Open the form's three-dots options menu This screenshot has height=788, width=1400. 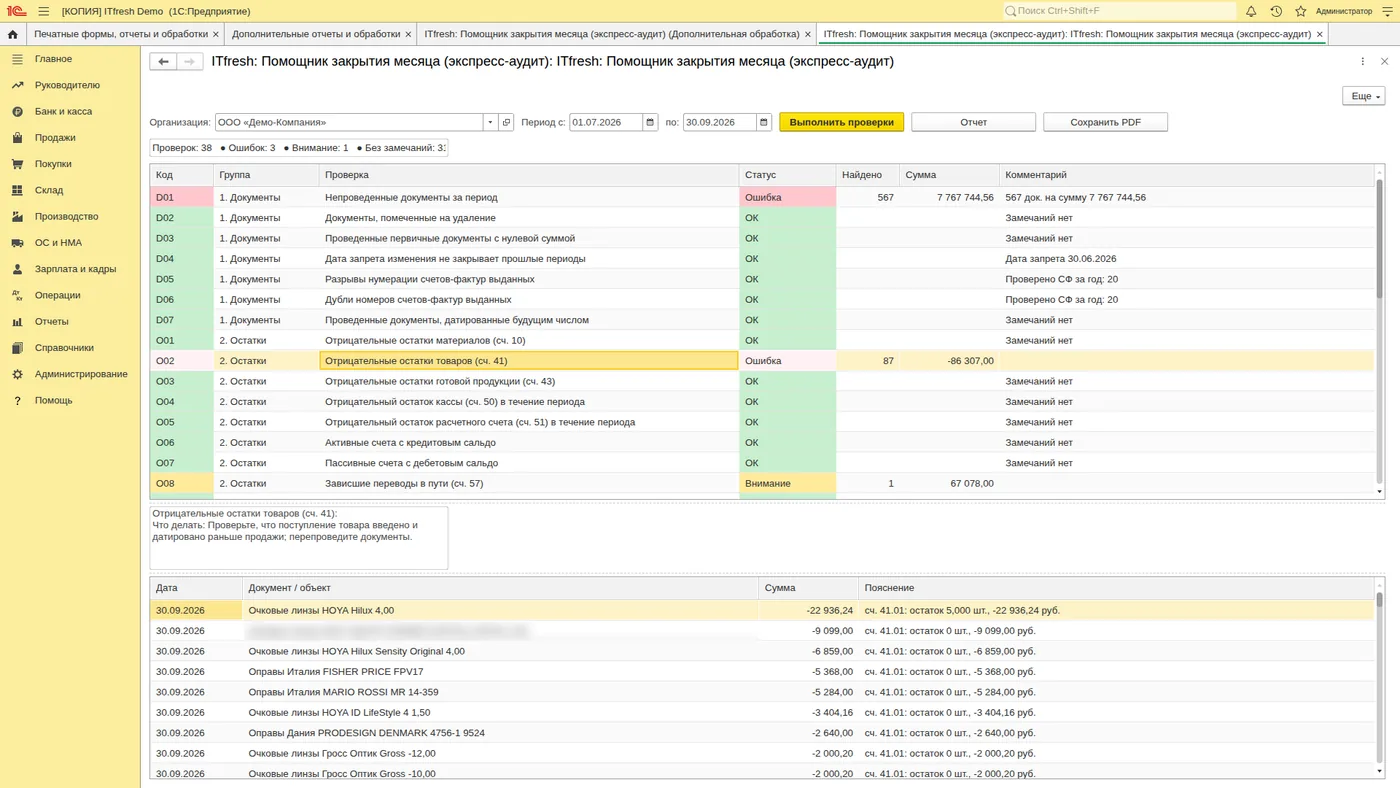point(1363,61)
